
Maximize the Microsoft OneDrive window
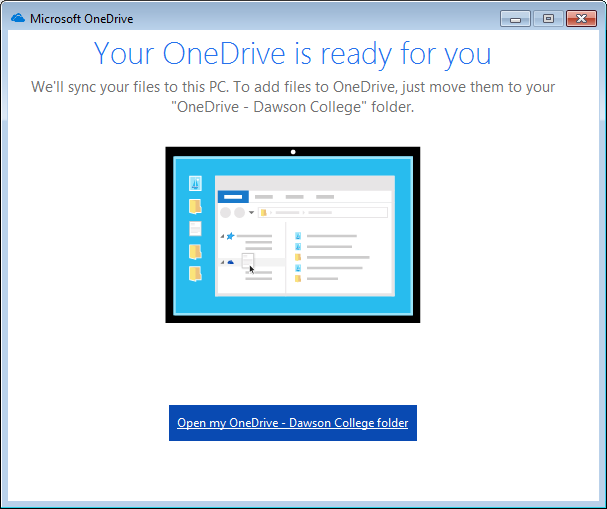[548, 19]
